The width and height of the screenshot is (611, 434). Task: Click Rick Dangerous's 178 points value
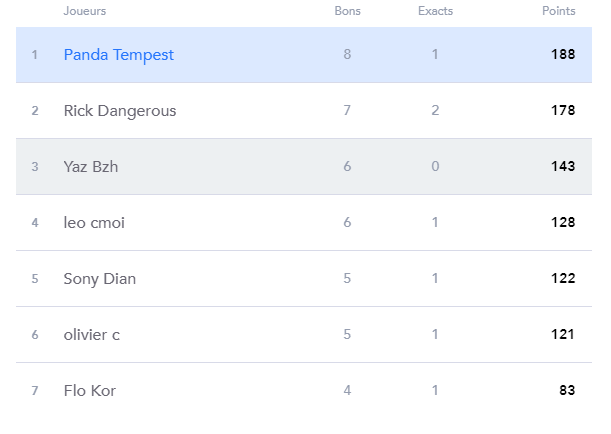pyautogui.click(x=563, y=111)
